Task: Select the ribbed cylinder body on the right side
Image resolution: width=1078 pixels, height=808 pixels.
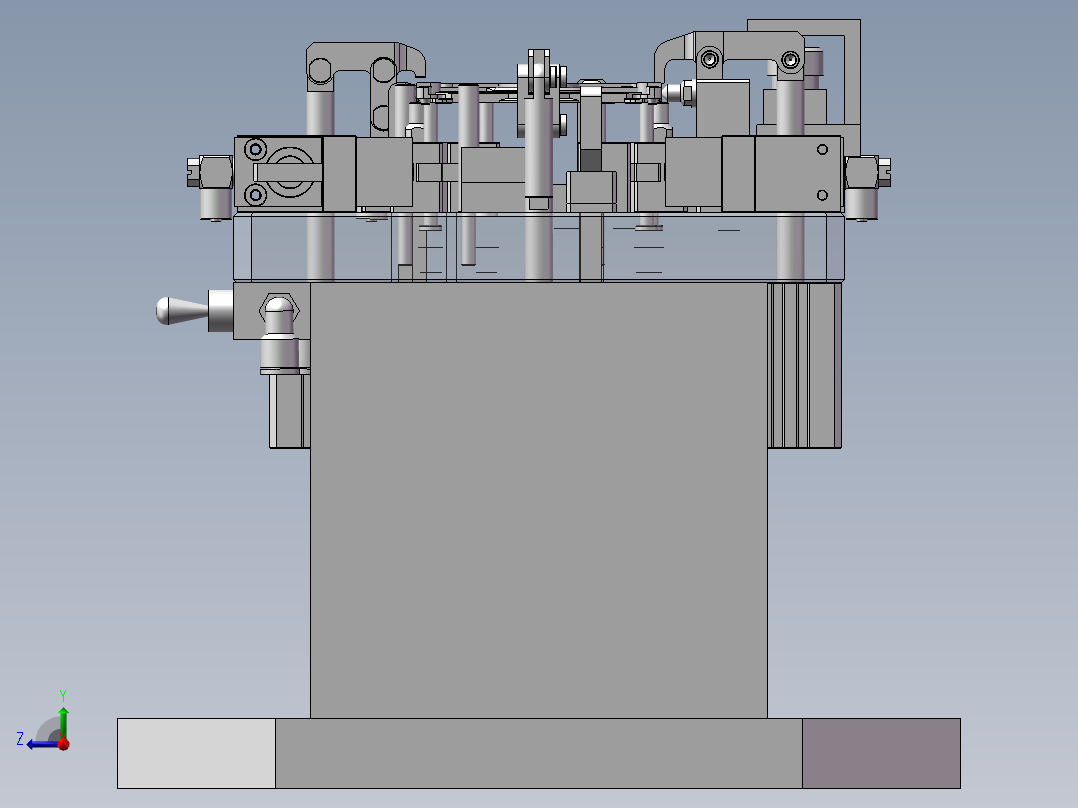Action: [804, 365]
